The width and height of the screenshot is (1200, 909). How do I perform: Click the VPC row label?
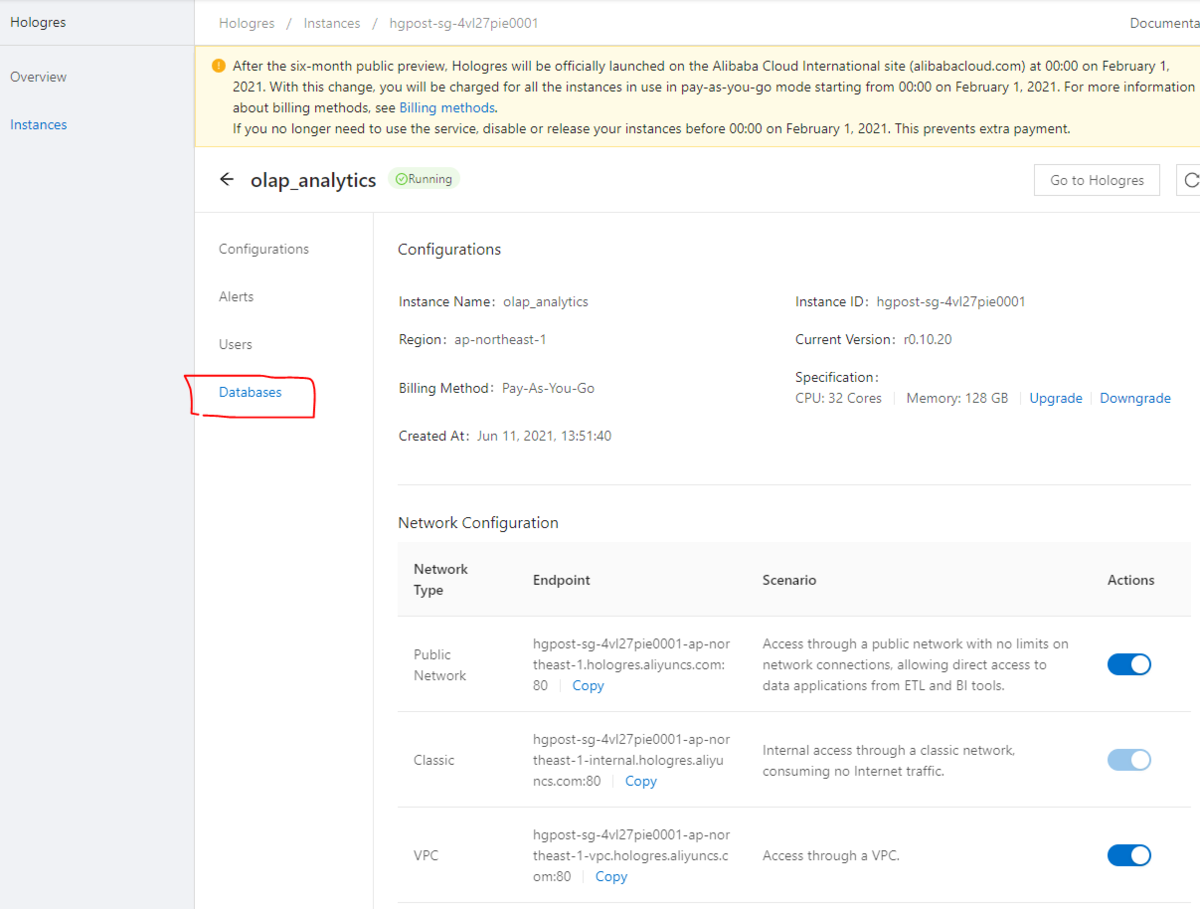click(x=426, y=856)
